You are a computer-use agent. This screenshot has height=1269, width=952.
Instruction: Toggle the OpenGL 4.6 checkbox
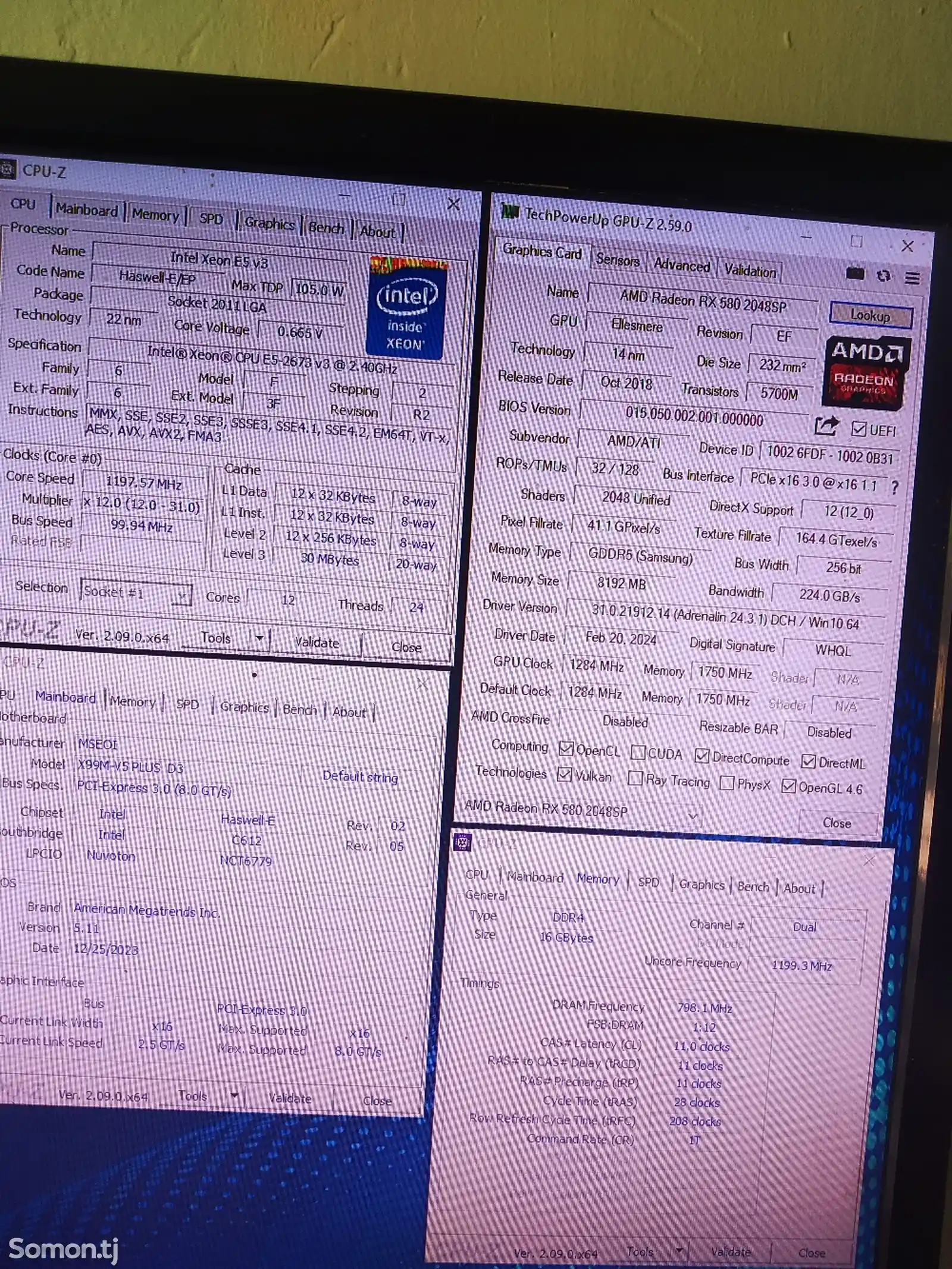coord(788,785)
